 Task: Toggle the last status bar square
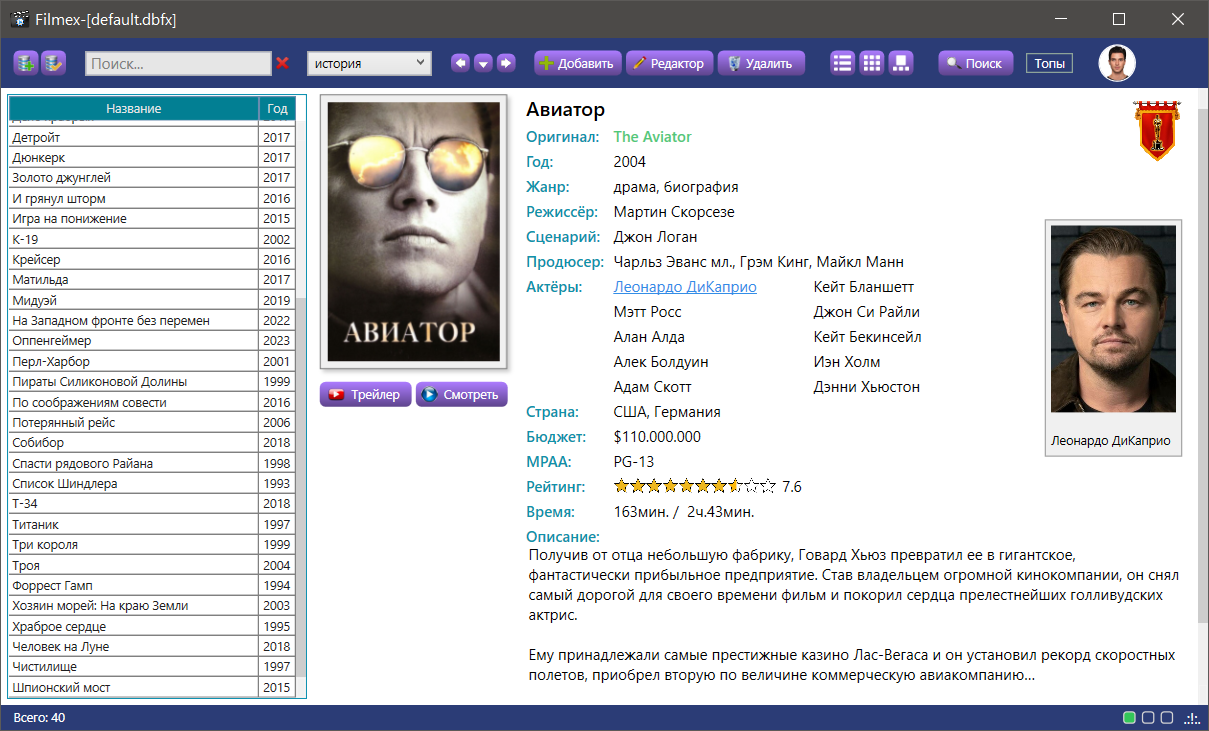(x=1167, y=718)
